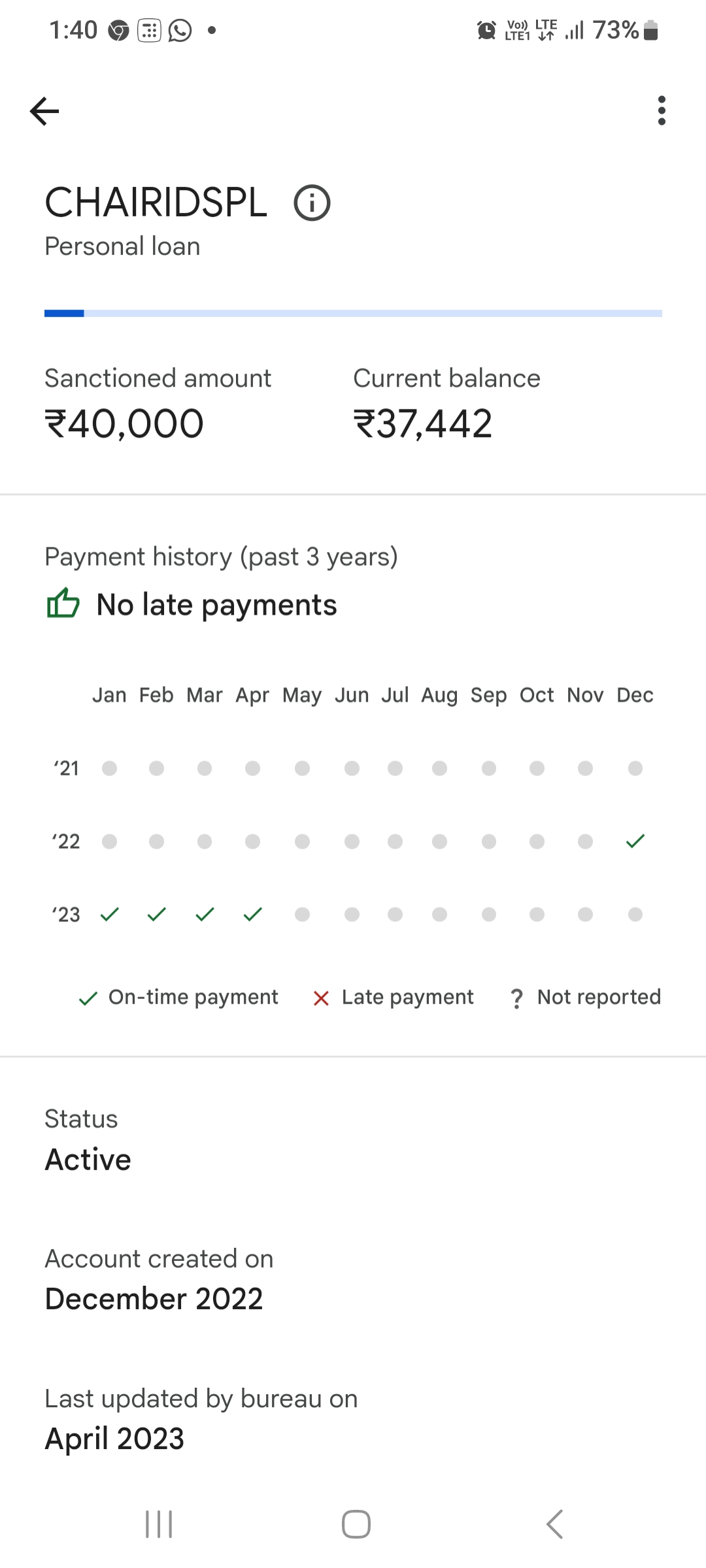Tap the loan repayment progress bar
The width and height of the screenshot is (706, 1568).
(353, 314)
